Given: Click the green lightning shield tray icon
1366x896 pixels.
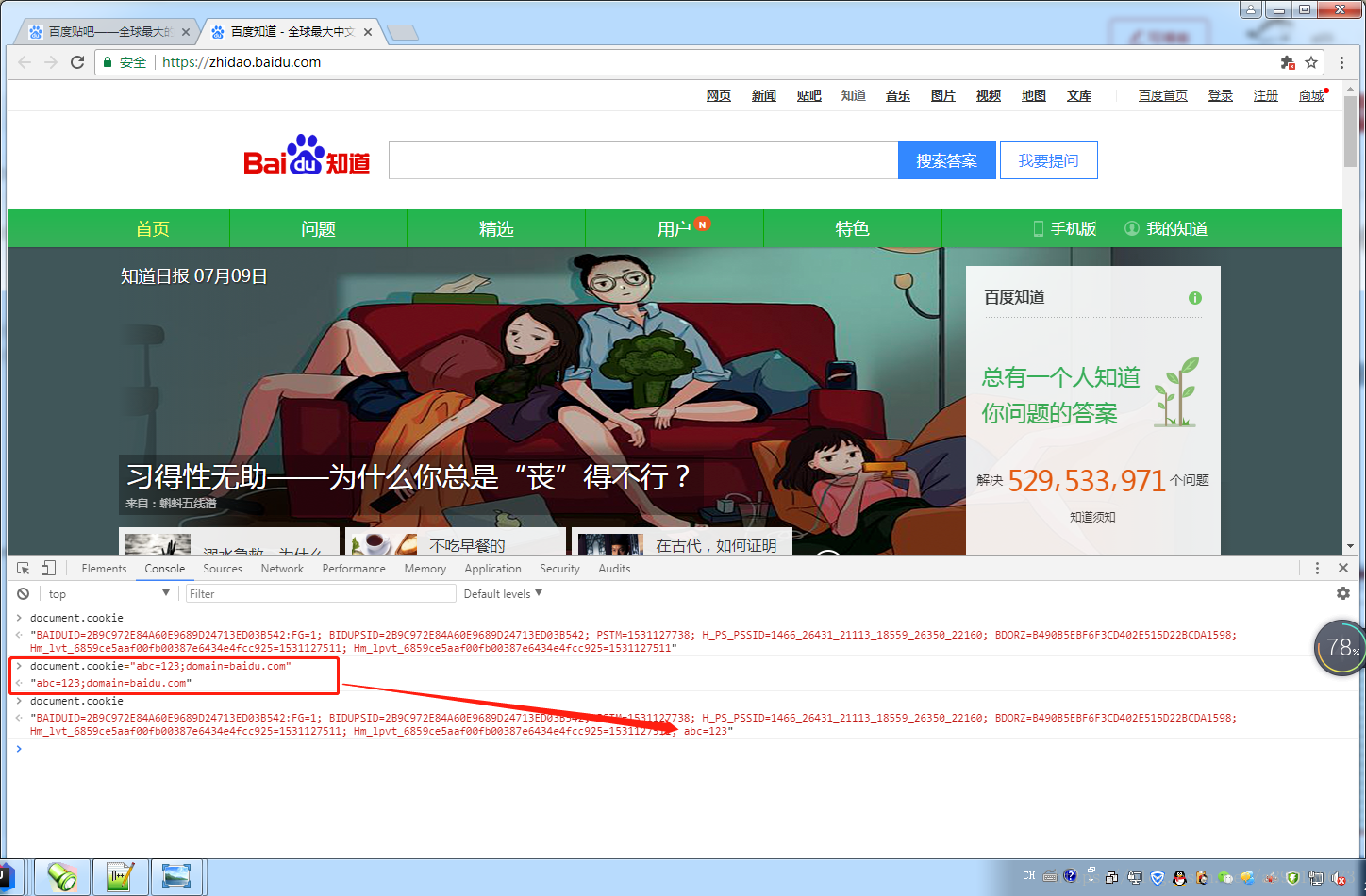Looking at the screenshot, I should 1293,877.
